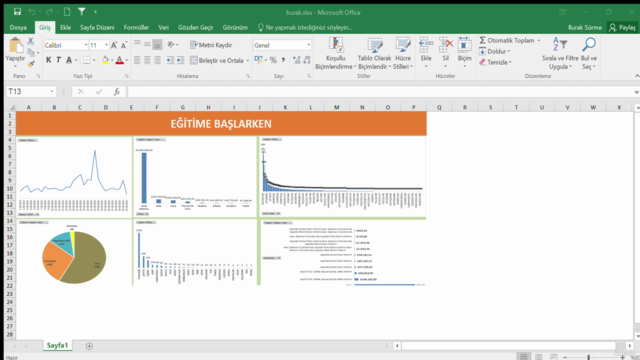Toggle bold (K) formatting

pyautogui.click(x=49, y=60)
